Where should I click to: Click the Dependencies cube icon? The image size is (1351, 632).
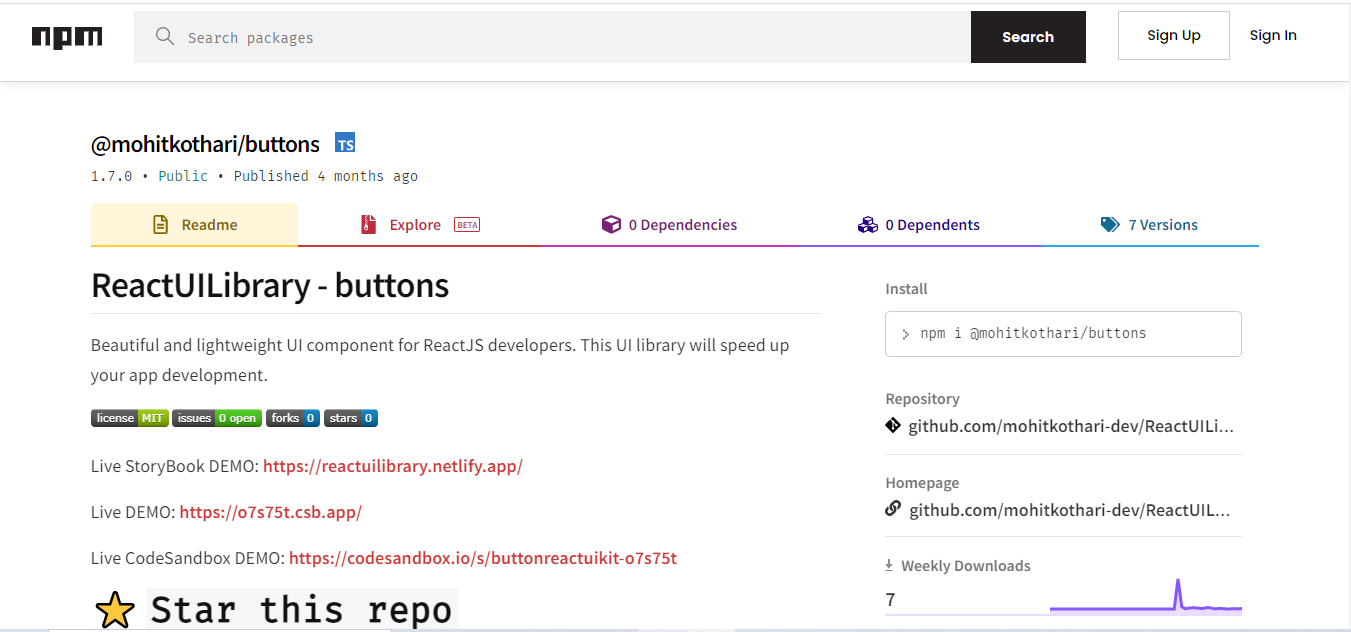tap(611, 225)
